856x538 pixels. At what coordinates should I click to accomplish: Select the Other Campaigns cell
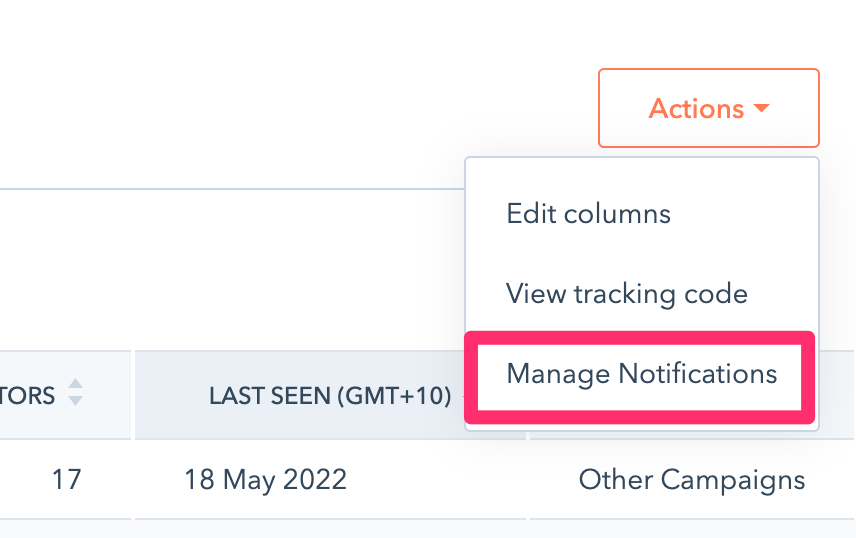(691, 479)
